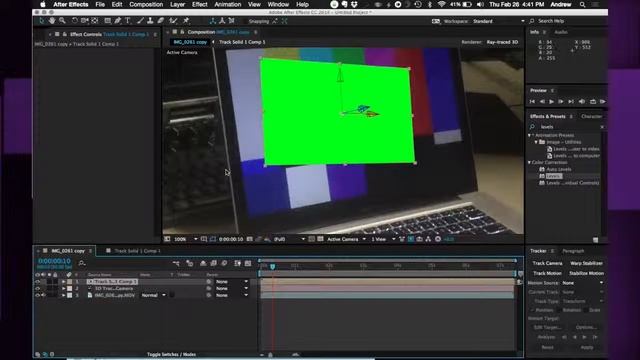Toggle the Scale checkbox in Tracker
The image size is (640, 360).
586,310
